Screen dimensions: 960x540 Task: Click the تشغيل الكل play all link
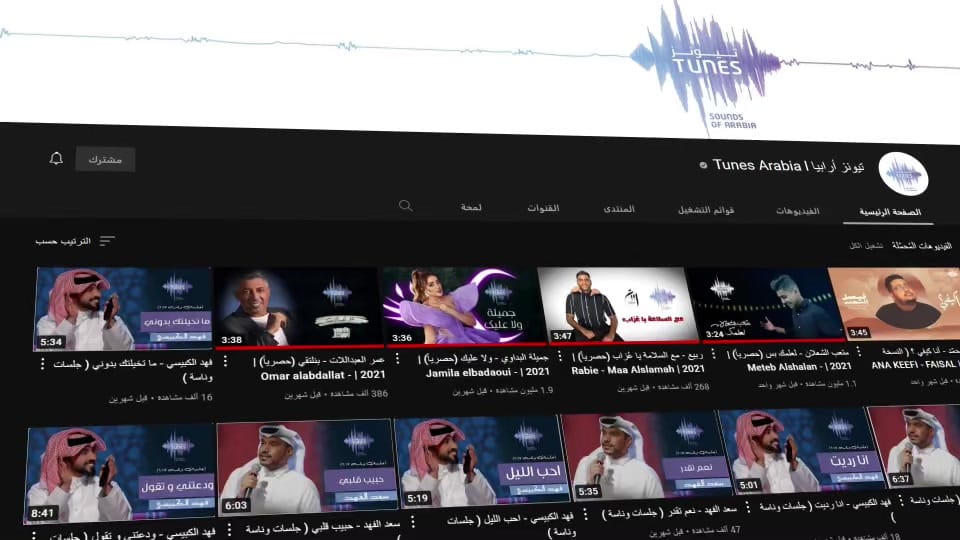866,246
